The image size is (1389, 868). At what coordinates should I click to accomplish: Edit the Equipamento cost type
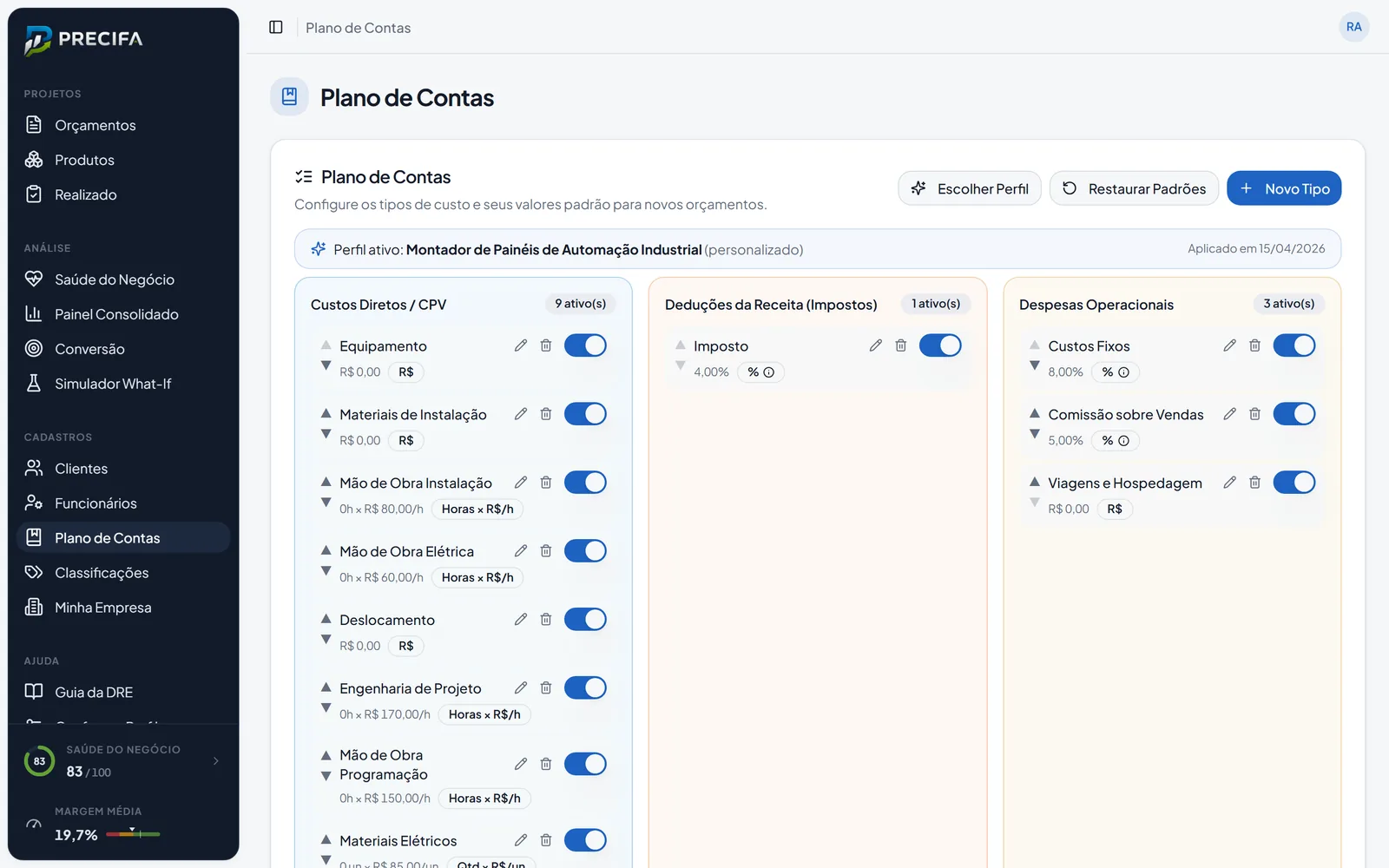click(521, 345)
